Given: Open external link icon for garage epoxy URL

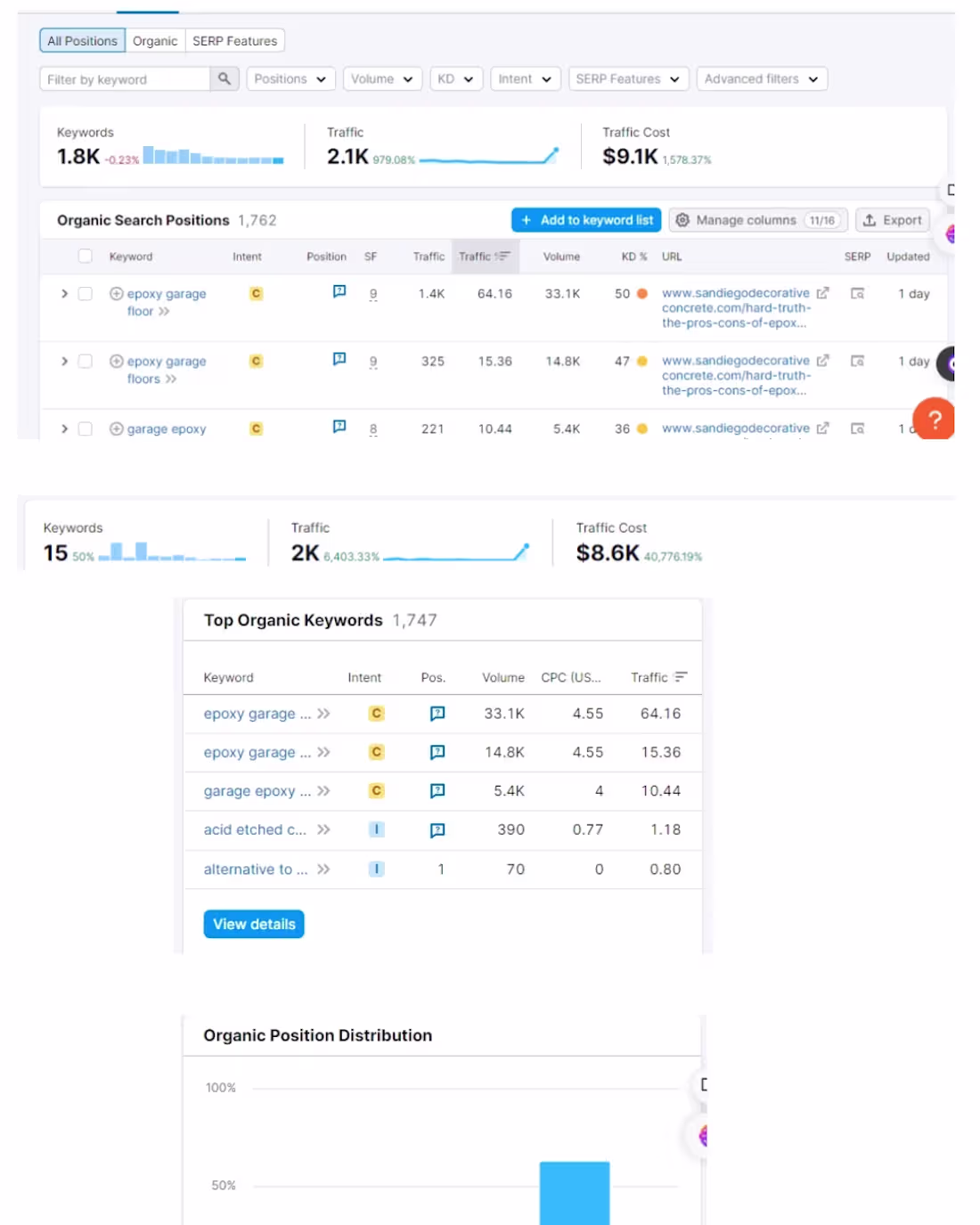Looking at the screenshot, I should click(822, 429).
